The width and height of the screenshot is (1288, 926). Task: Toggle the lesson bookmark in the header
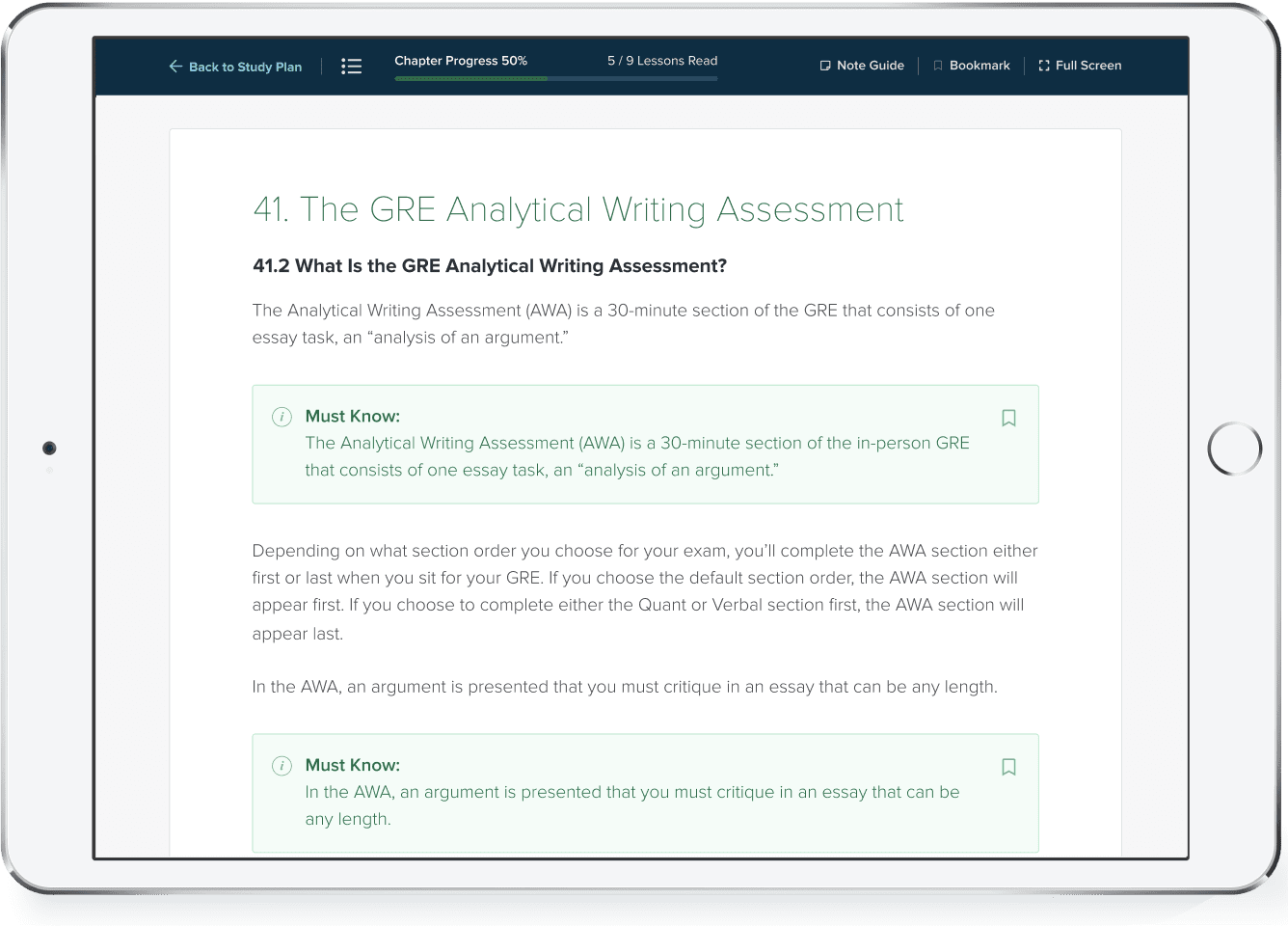(972, 65)
